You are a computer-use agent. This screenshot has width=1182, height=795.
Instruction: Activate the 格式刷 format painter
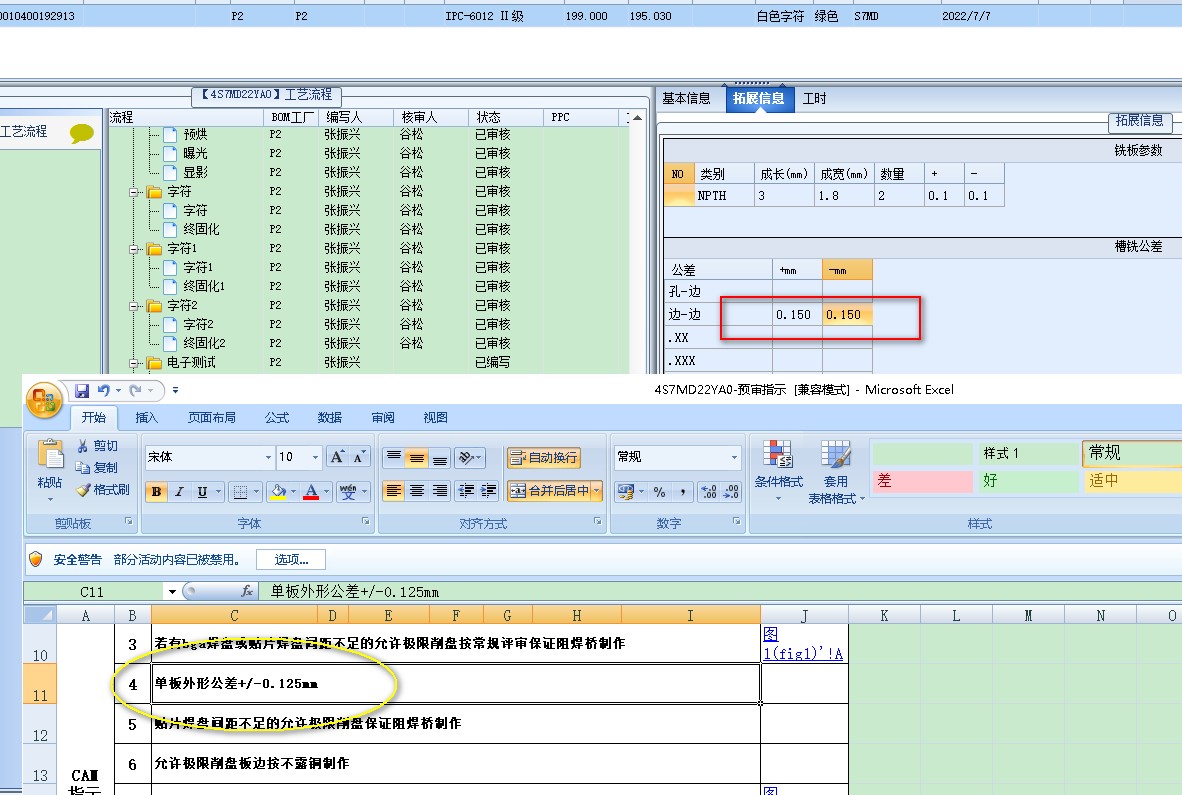pyautogui.click(x=103, y=490)
